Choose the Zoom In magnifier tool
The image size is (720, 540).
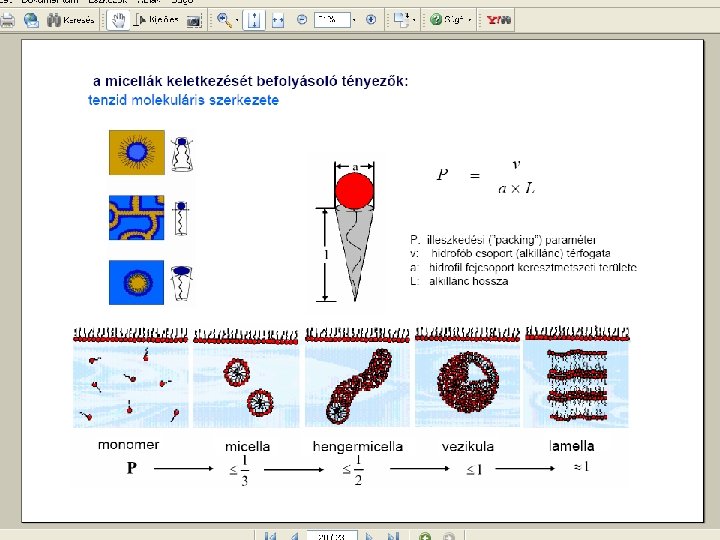point(224,20)
